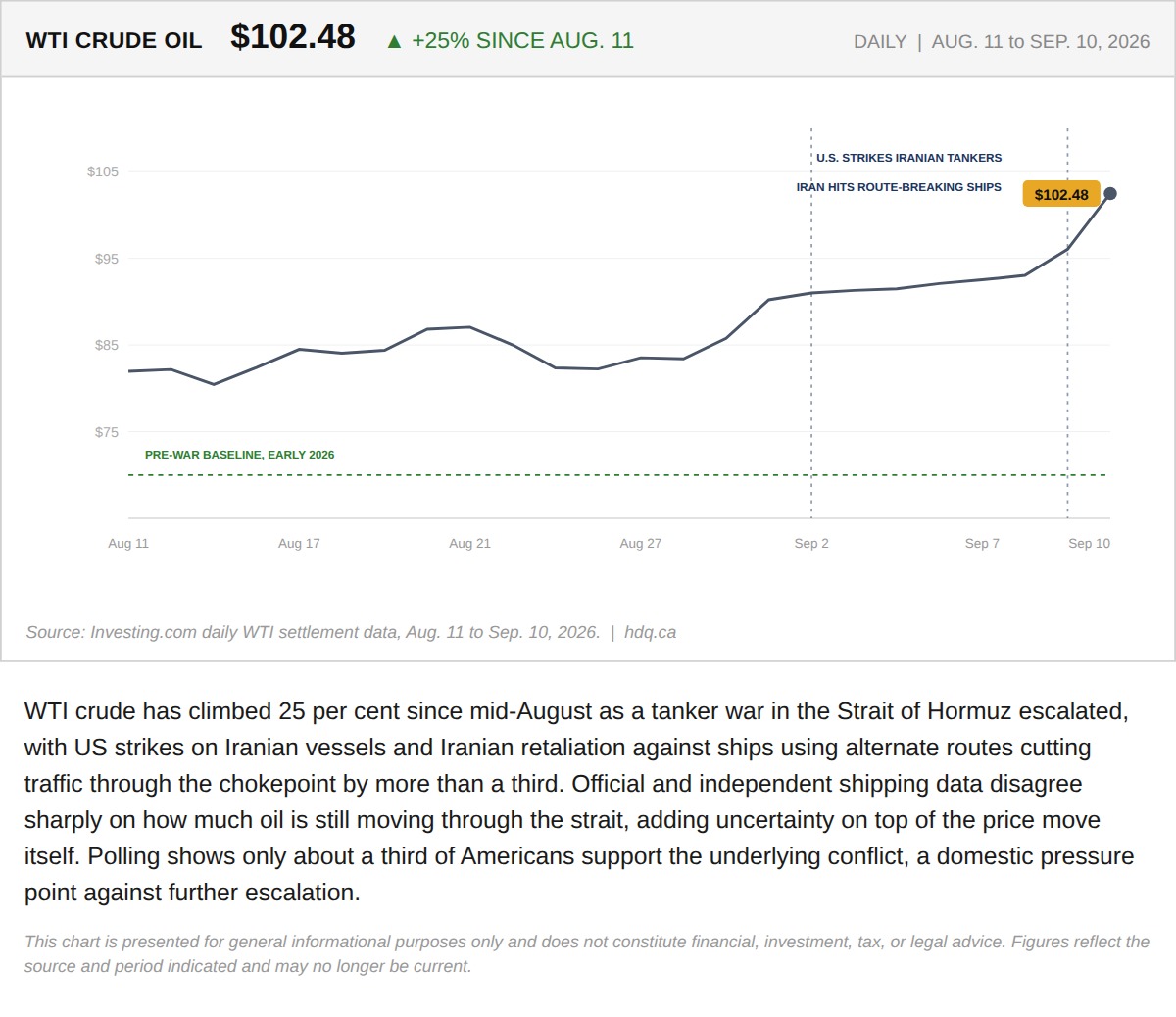Click the Sep 2 date axis label
This screenshot has height=1017, width=1176.
coord(811,544)
